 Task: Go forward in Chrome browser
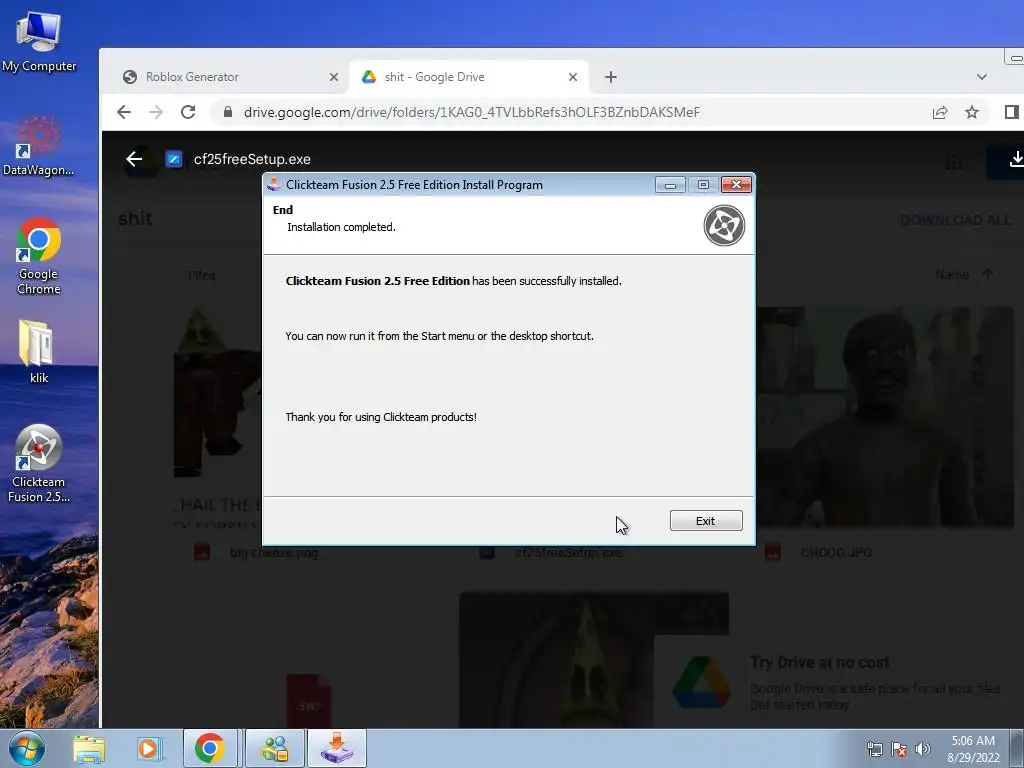coord(156,112)
